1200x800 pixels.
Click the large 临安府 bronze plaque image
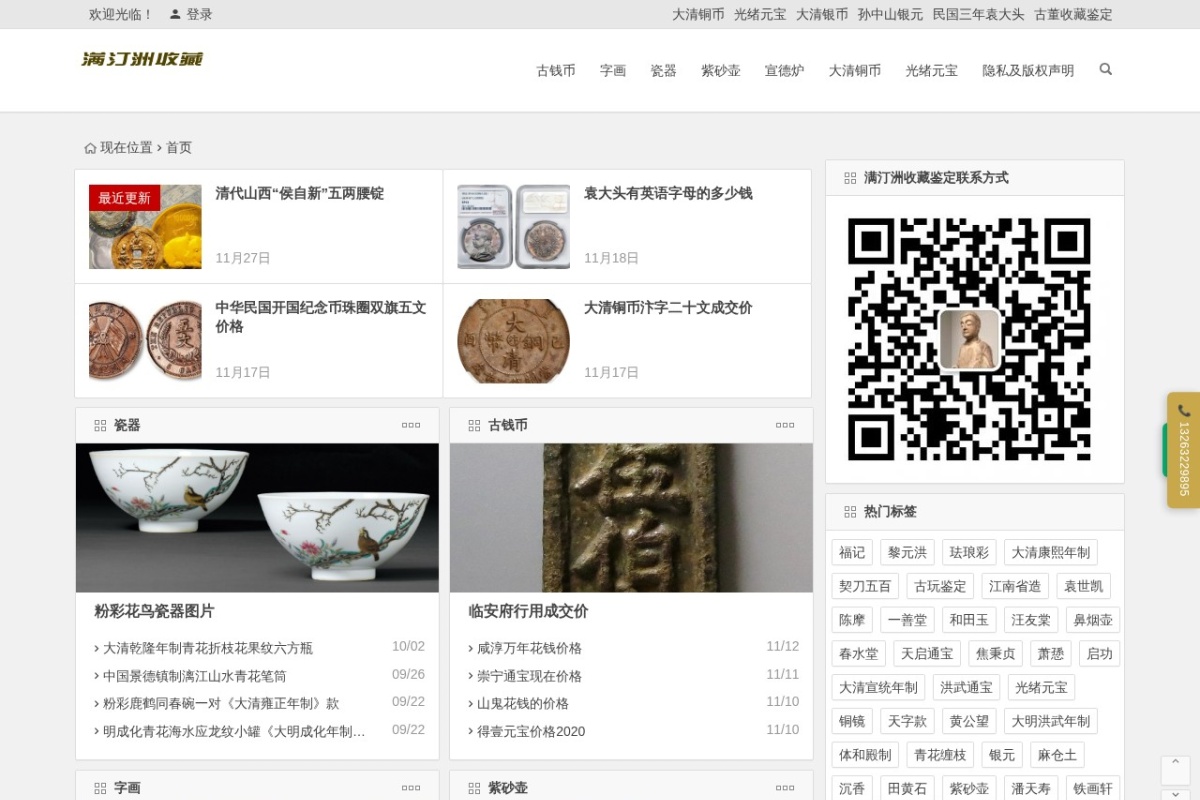(631, 518)
